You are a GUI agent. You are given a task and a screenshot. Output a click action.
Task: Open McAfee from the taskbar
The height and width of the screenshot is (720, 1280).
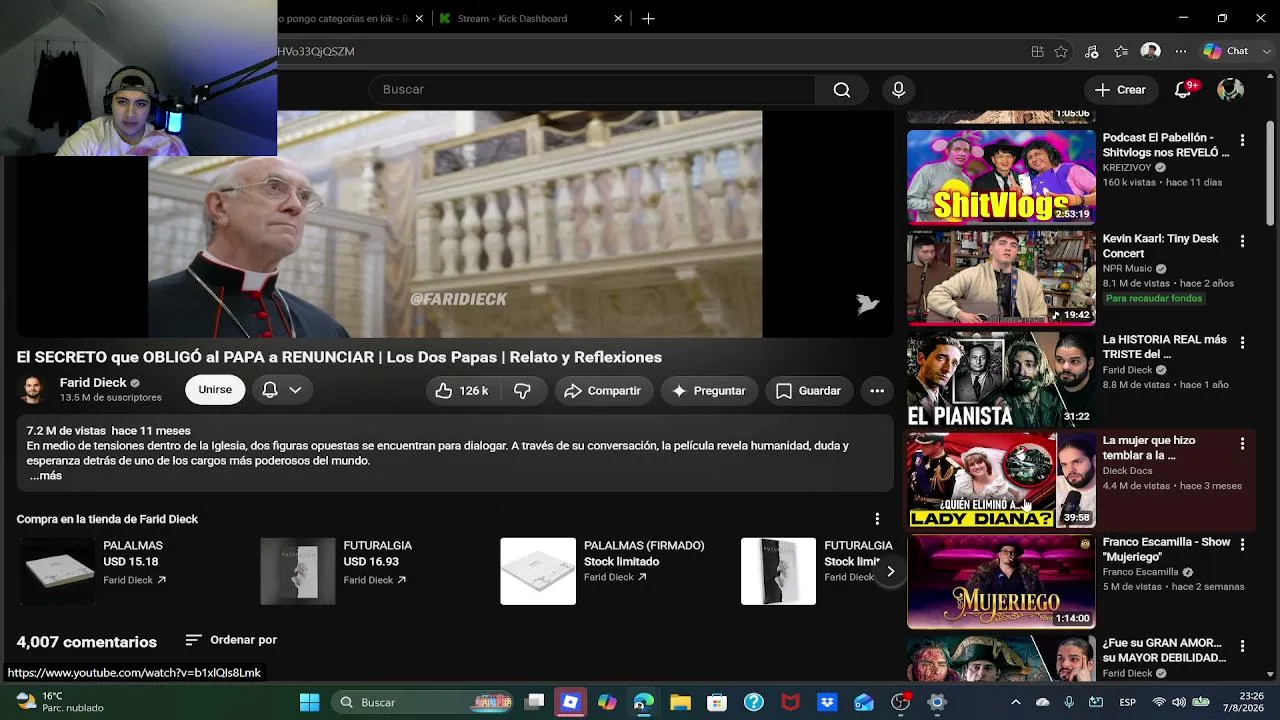790,702
